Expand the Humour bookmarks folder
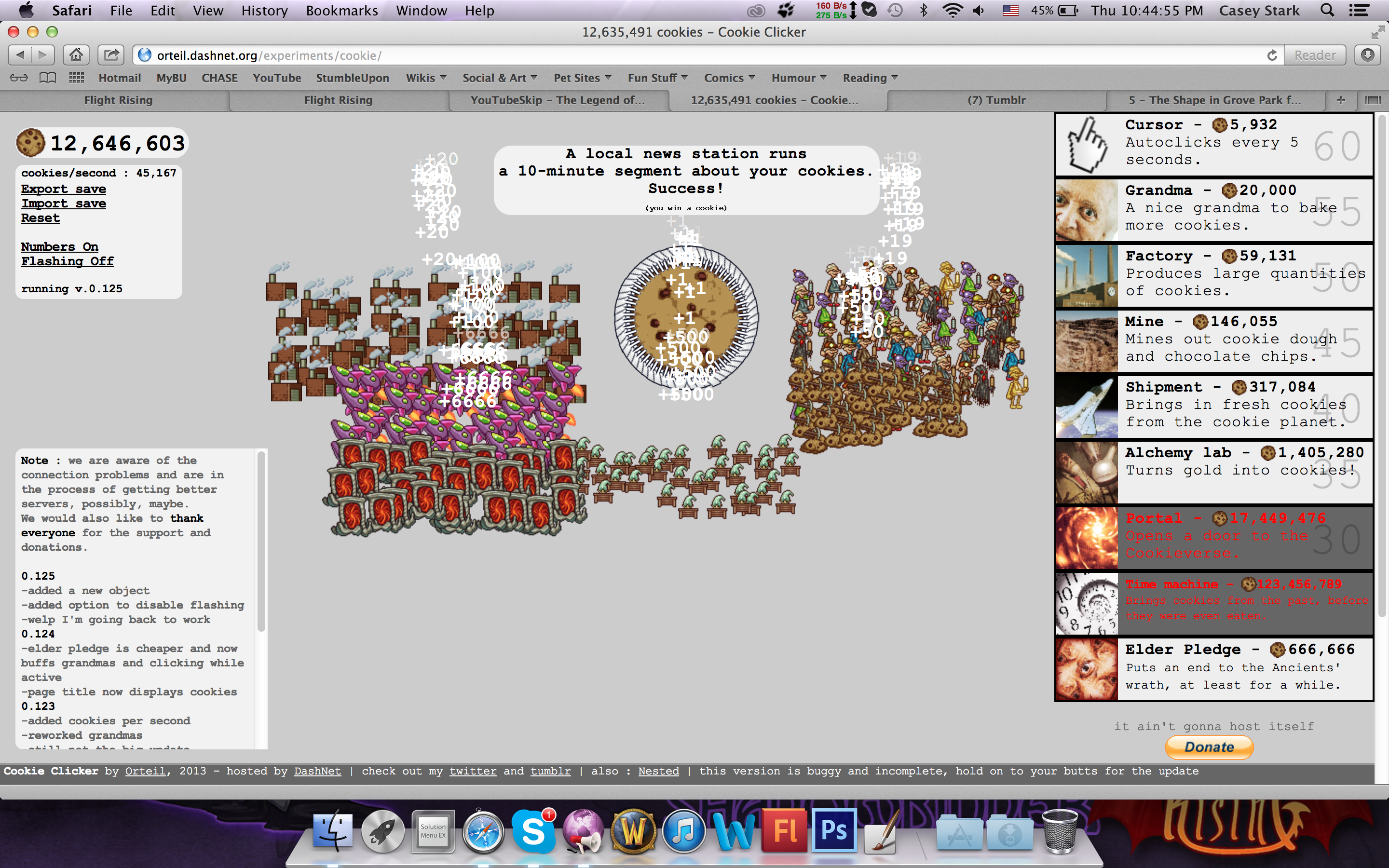The width and height of the screenshot is (1389, 868). [x=798, y=78]
